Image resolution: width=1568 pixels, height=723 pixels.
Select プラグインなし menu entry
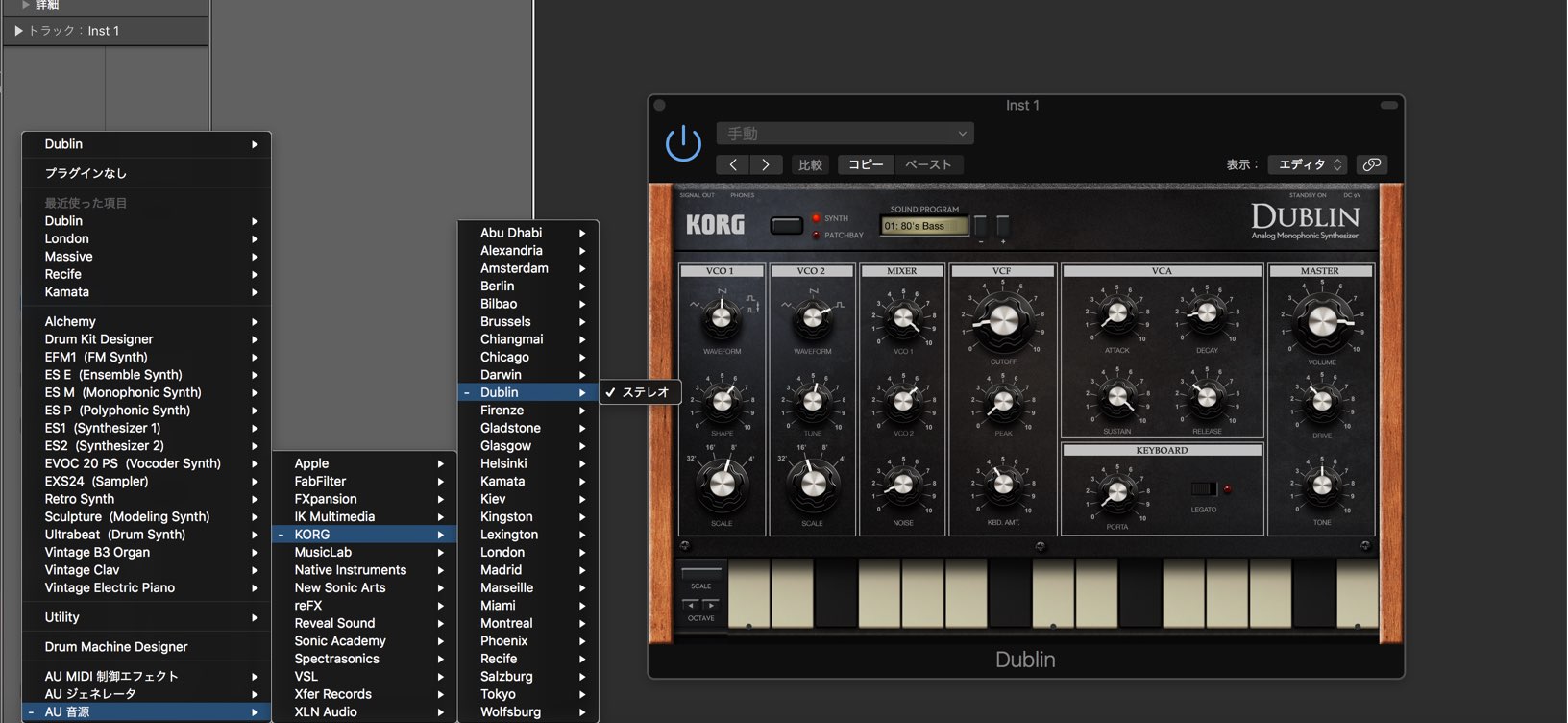coord(146,173)
